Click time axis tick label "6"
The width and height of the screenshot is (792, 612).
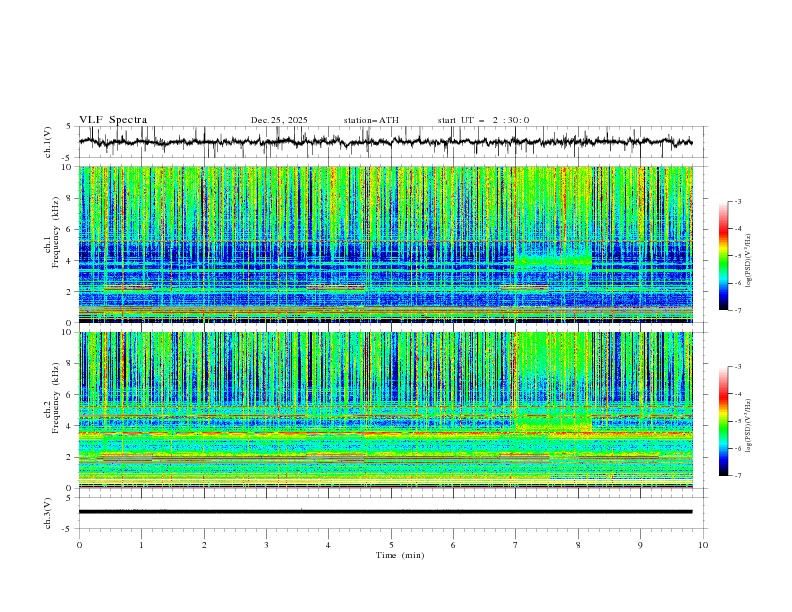pos(453,545)
